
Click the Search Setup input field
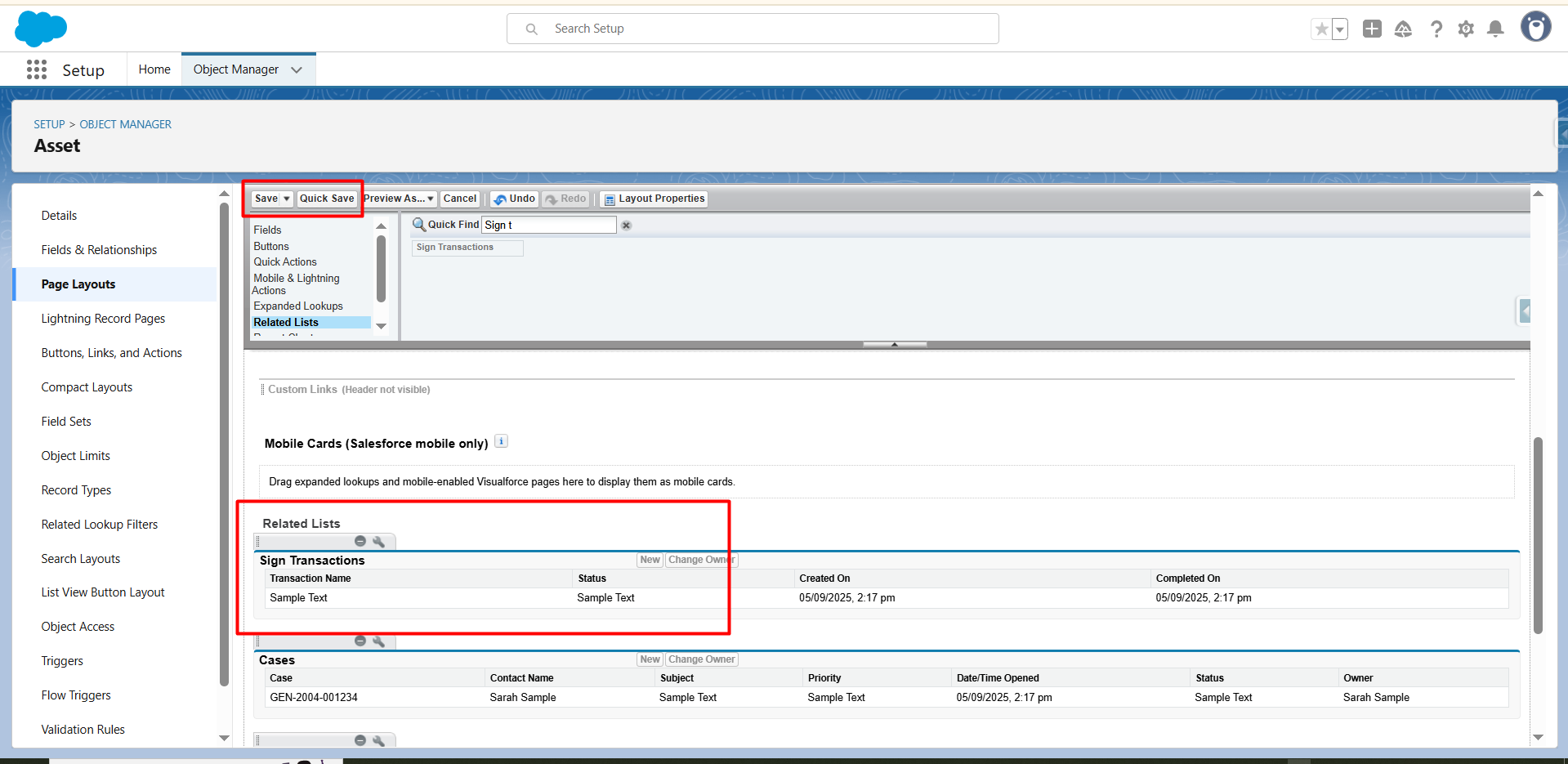(752, 29)
